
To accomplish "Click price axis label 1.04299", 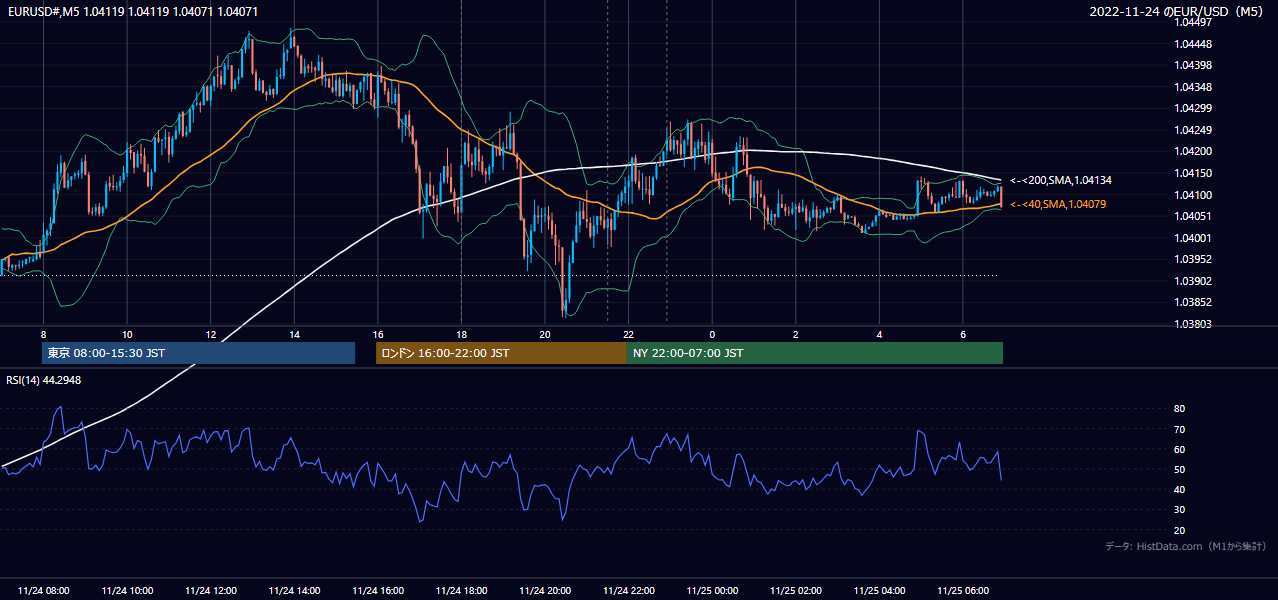I will point(1193,108).
